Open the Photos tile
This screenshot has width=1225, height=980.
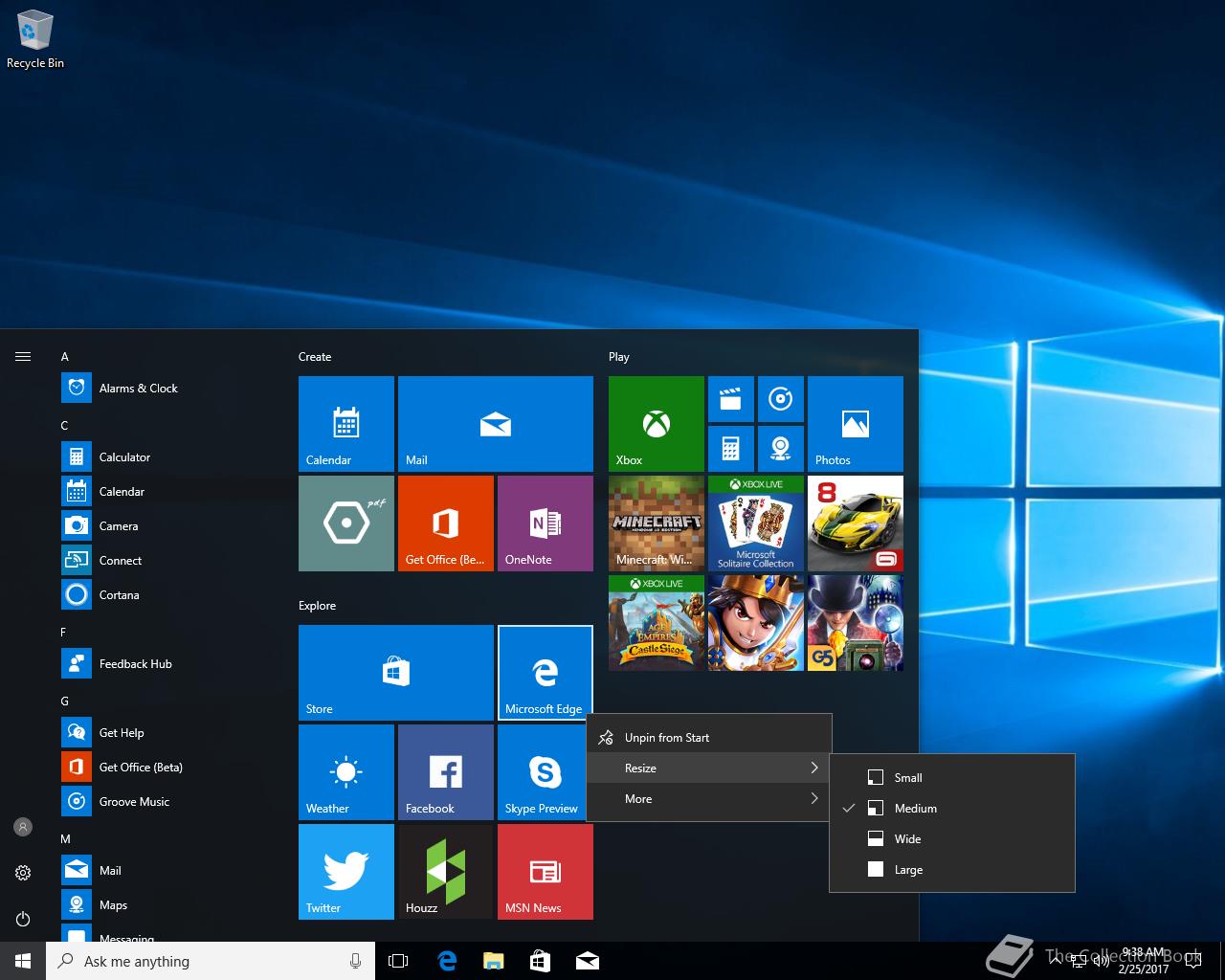[856, 424]
